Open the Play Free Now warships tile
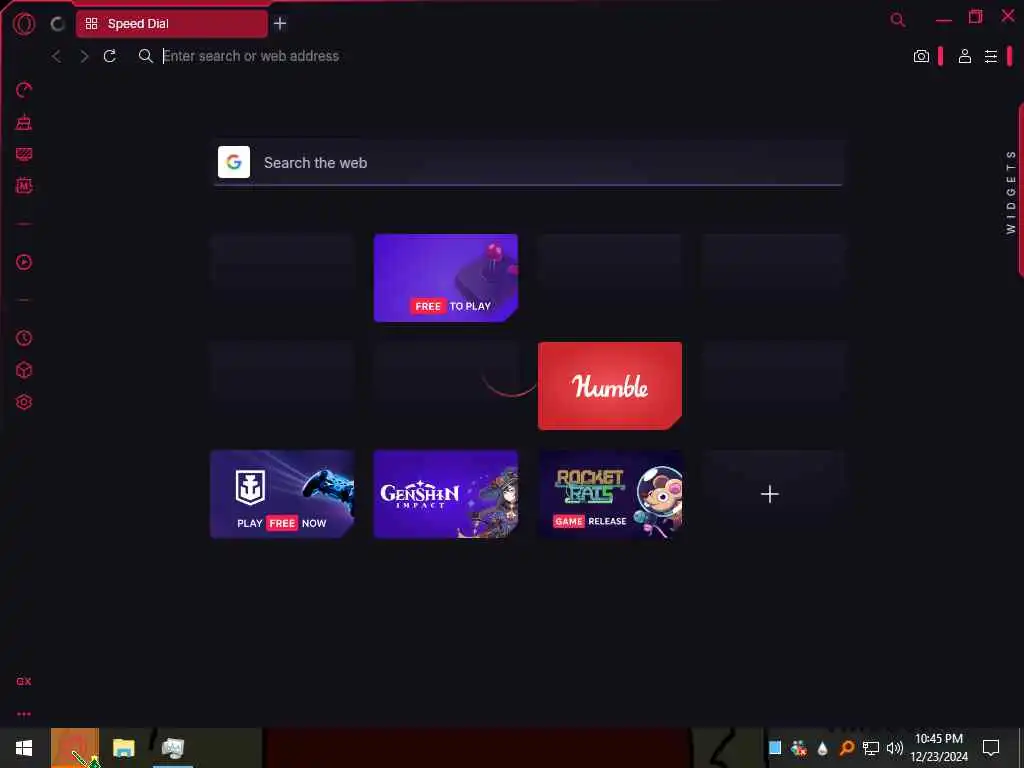This screenshot has width=1024, height=768. click(282, 494)
